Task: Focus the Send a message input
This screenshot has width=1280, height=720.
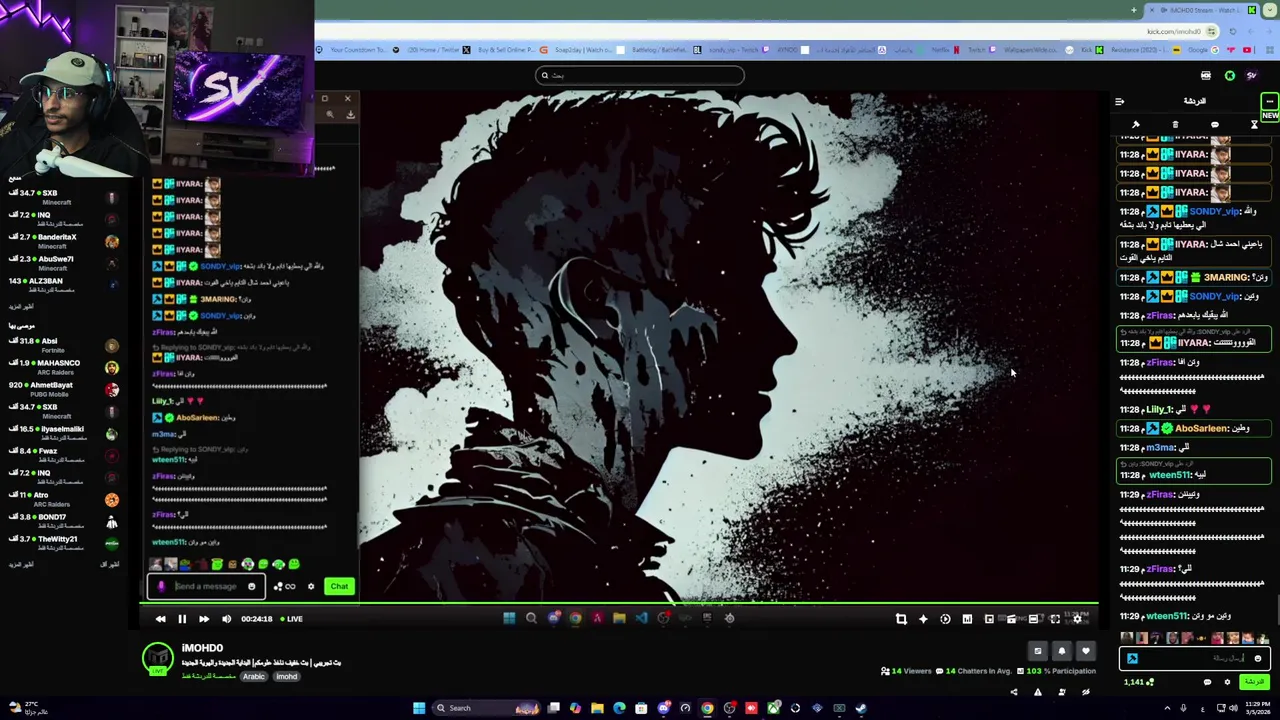Action: click(x=207, y=587)
